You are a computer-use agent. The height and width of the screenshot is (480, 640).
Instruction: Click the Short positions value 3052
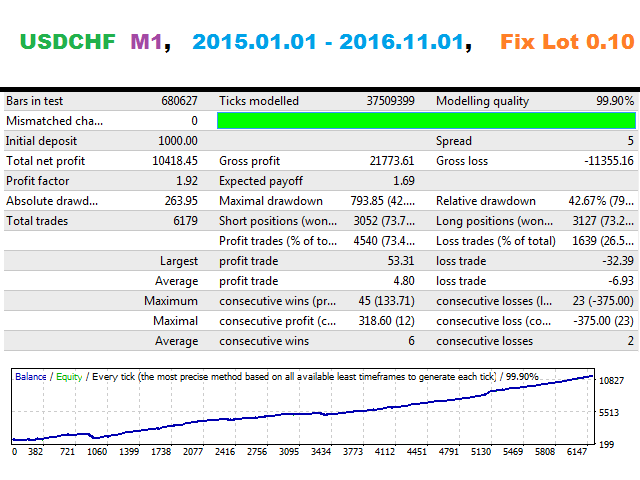(x=384, y=221)
